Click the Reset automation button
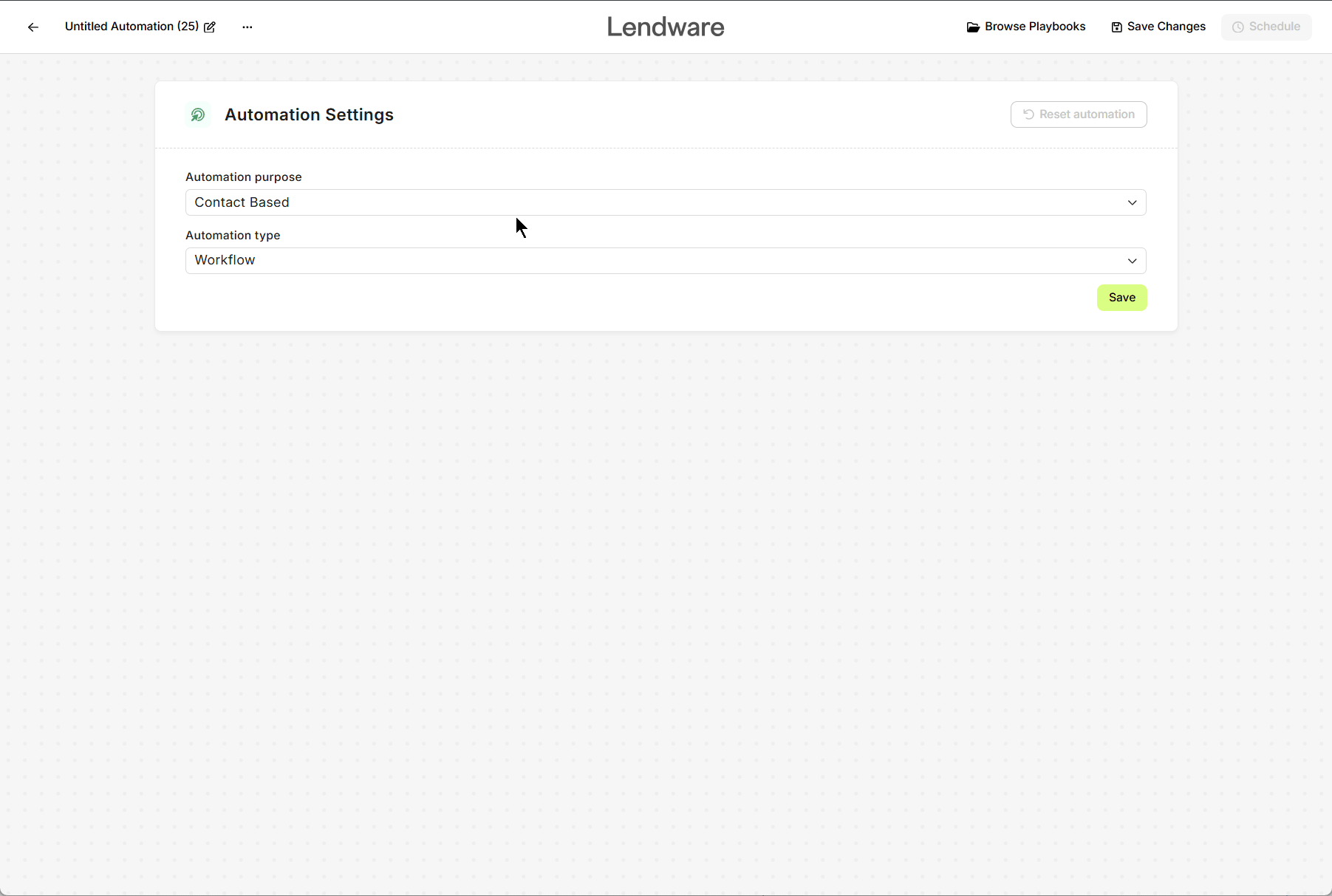Image resolution: width=1332 pixels, height=896 pixels. (1079, 114)
